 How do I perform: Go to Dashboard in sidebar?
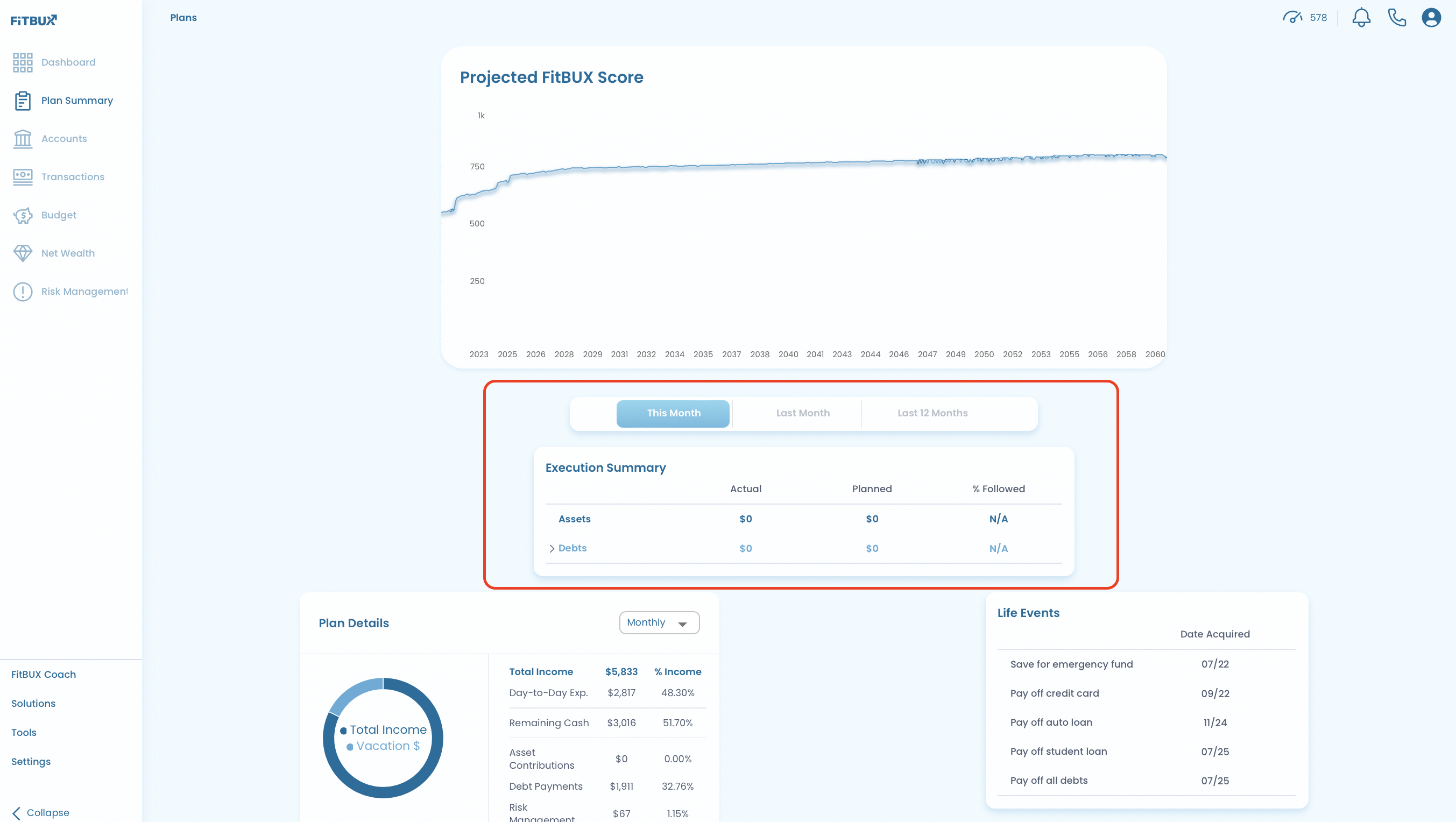[x=68, y=62]
